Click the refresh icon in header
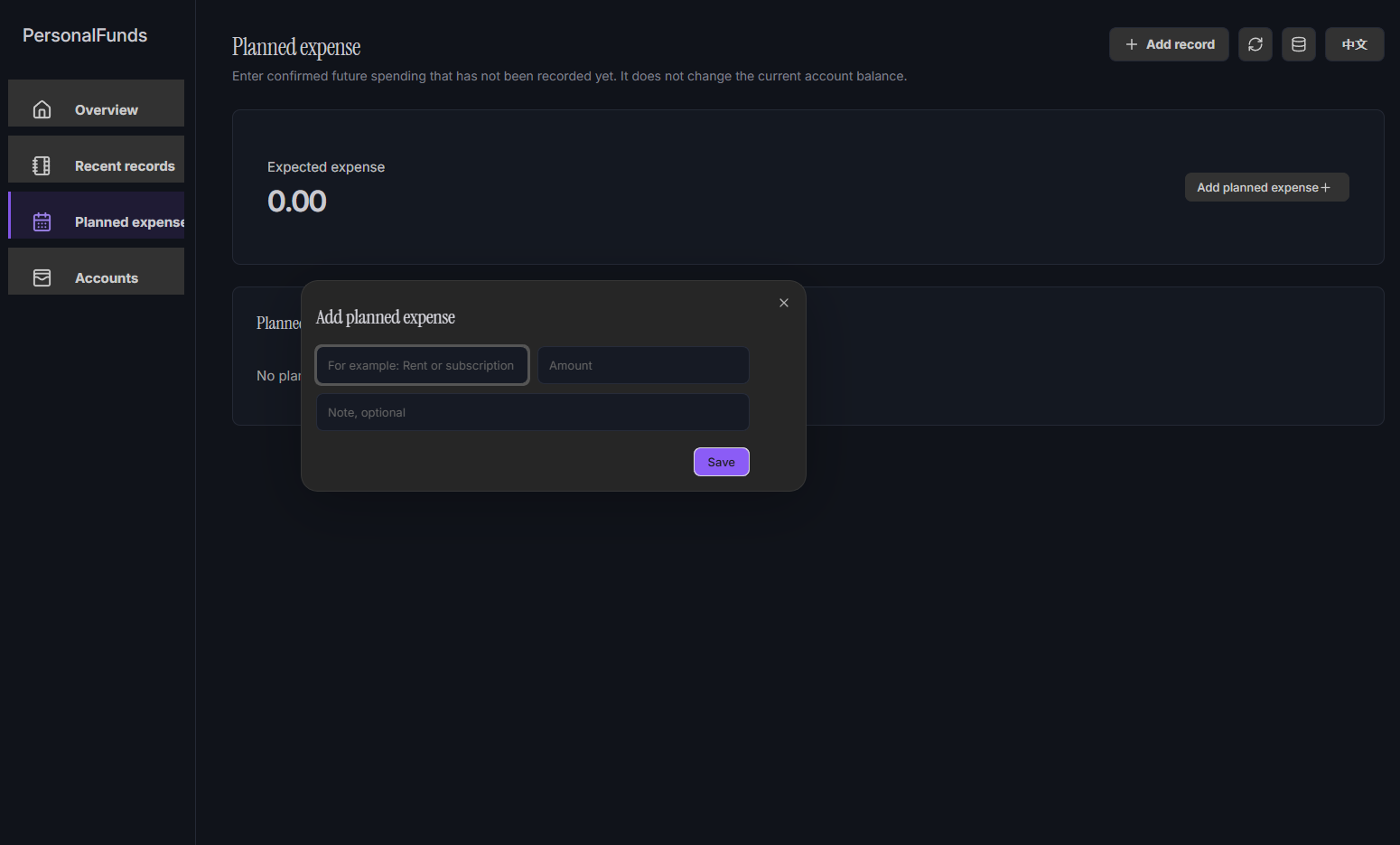 coord(1255,44)
